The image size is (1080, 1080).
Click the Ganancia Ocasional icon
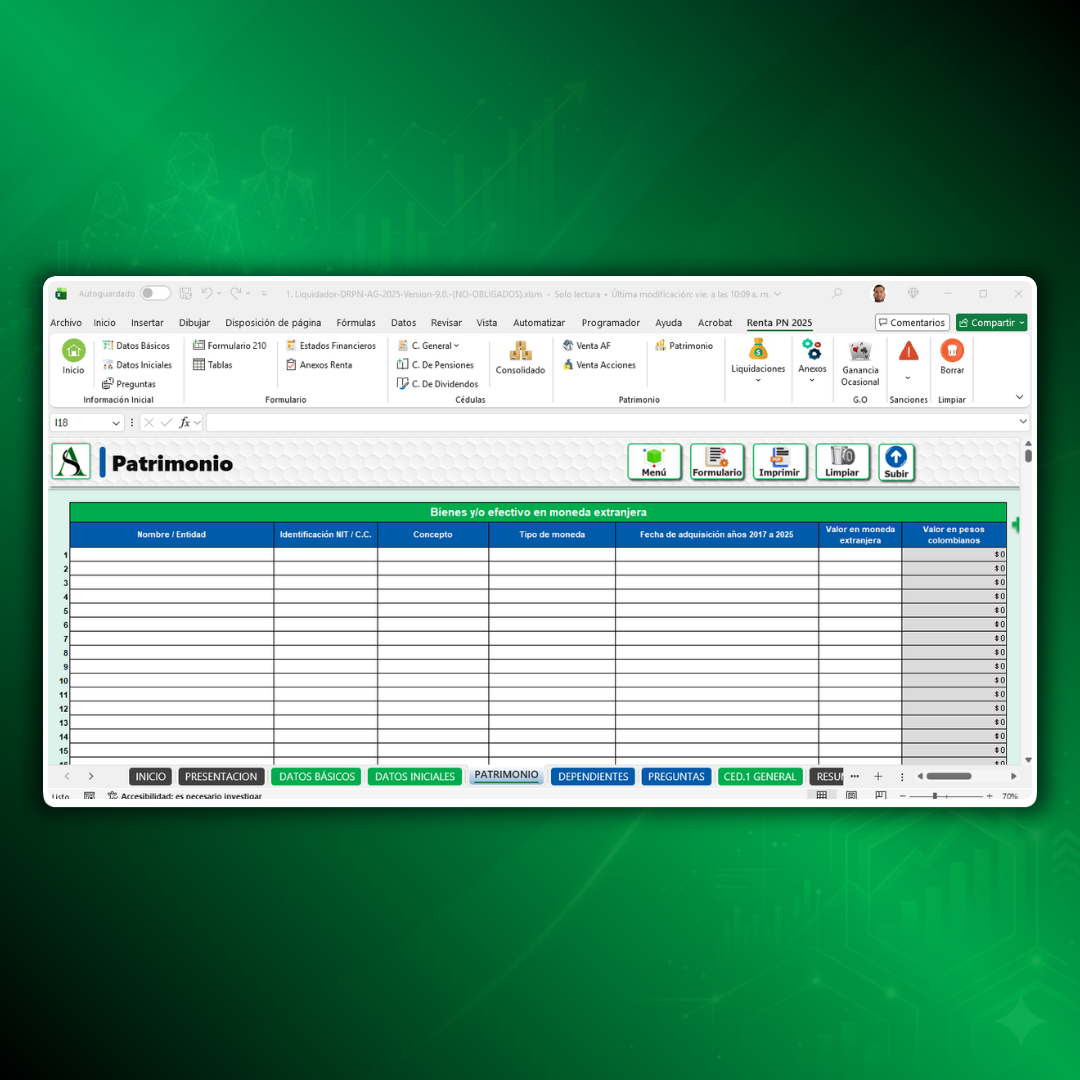click(860, 352)
